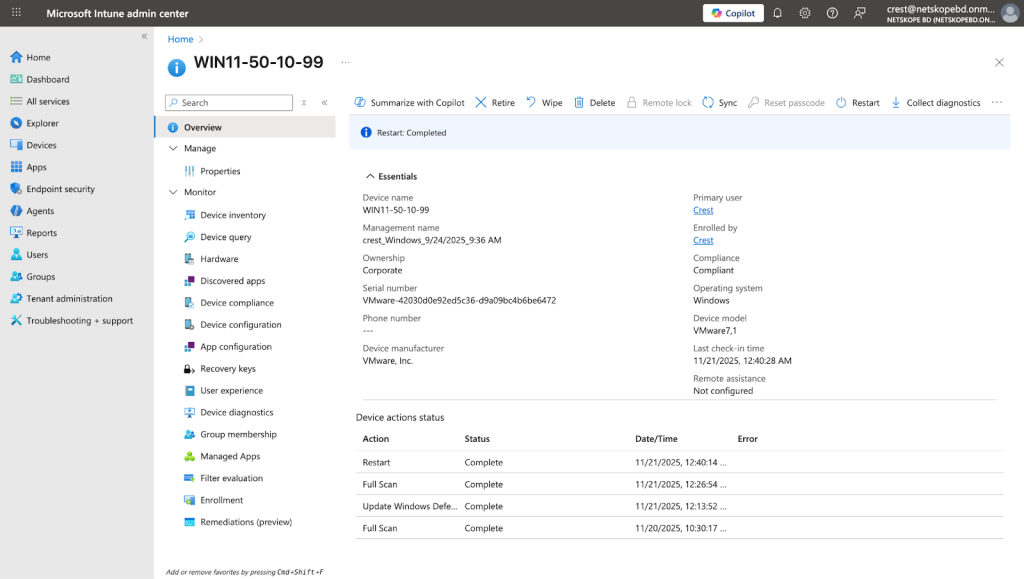Click the device menu Search field
The height and width of the screenshot is (579, 1024).
pyautogui.click(x=229, y=102)
